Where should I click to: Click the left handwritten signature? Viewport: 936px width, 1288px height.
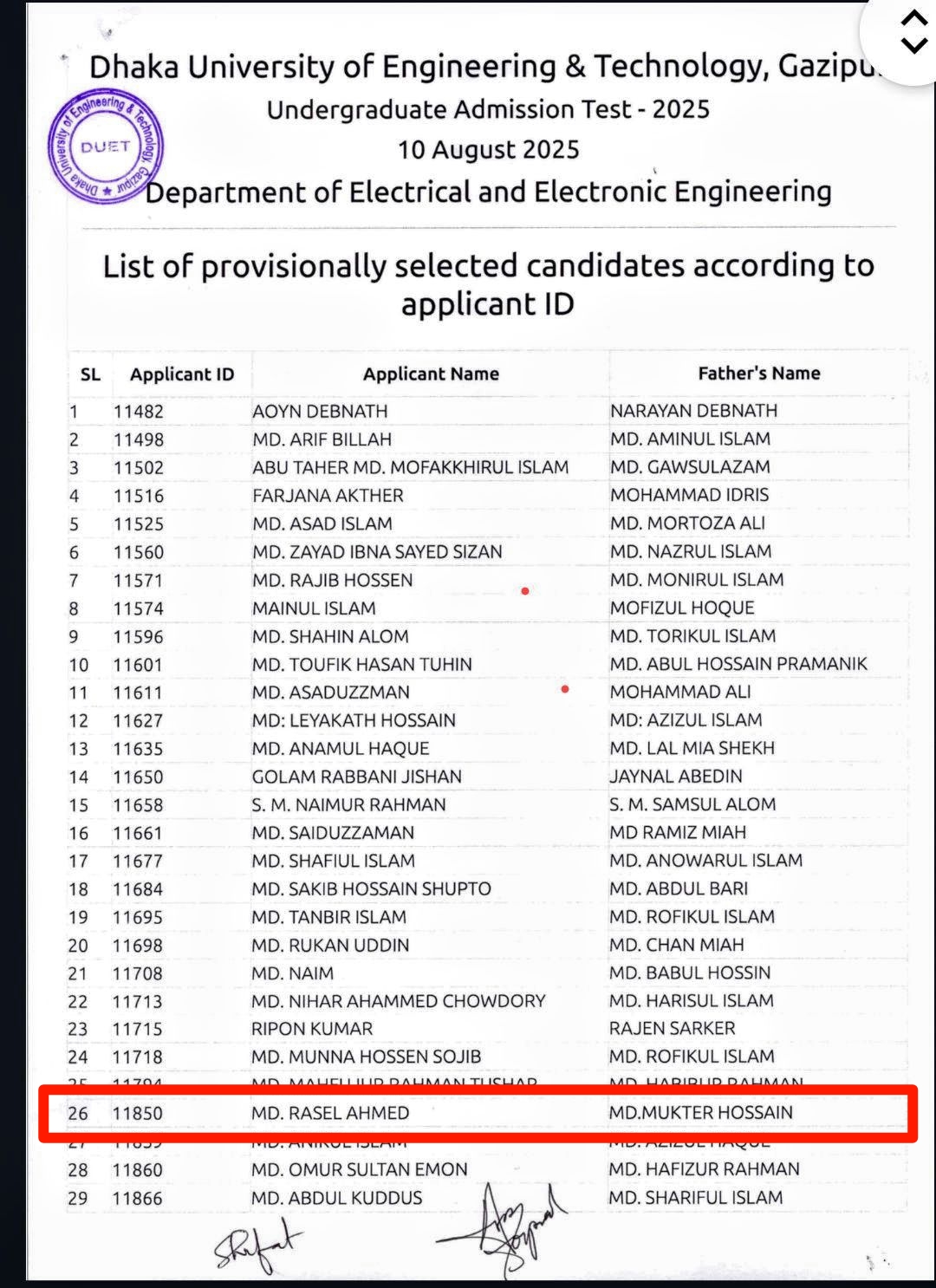pyautogui.click(x=258, y=1246)
